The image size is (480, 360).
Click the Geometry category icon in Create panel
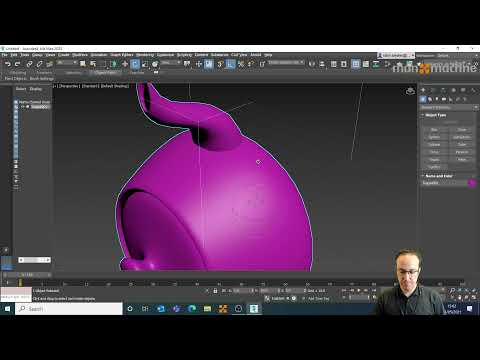coord(423,99)
